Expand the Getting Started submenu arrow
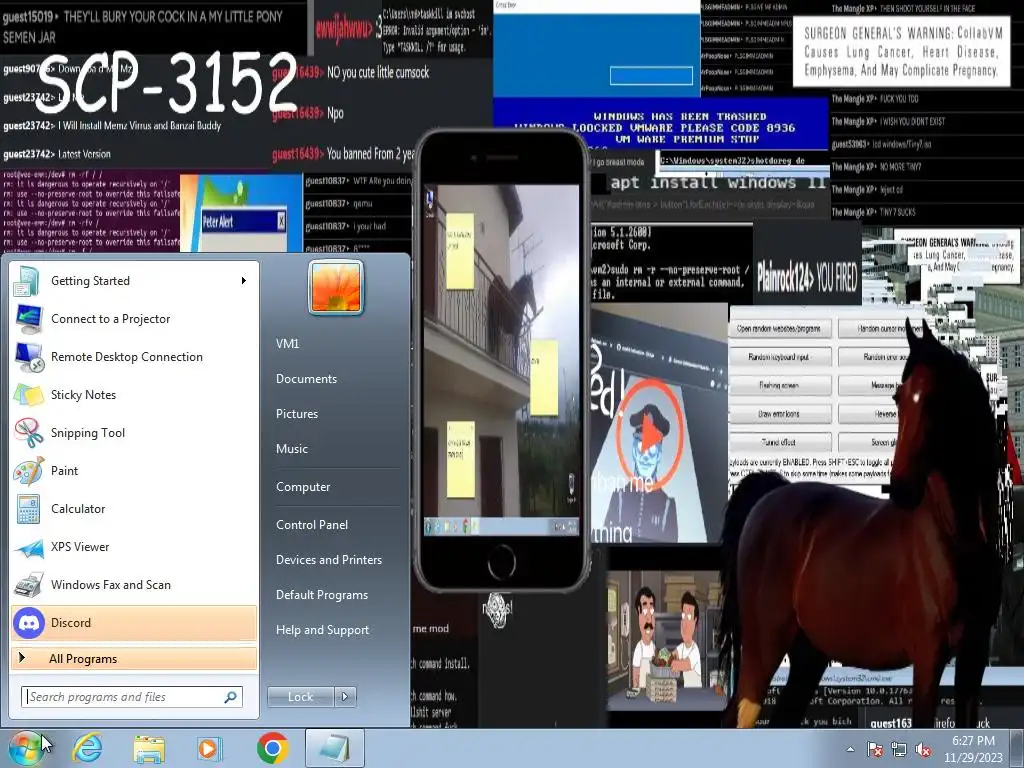Image resolution: width=1024 pixels, height=768 pixels. (244, 281)
